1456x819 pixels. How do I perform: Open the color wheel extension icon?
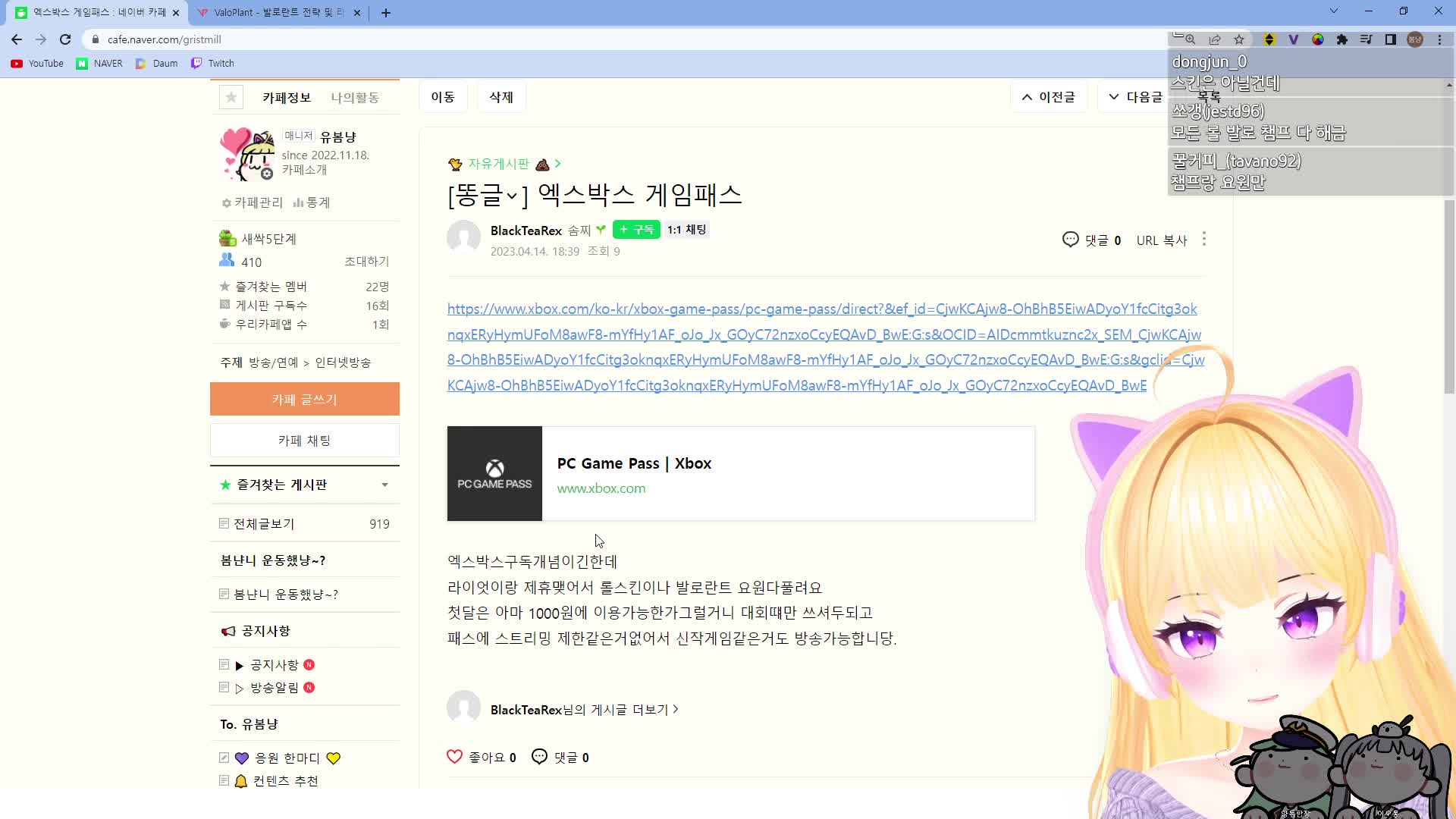pos(1318,39)
